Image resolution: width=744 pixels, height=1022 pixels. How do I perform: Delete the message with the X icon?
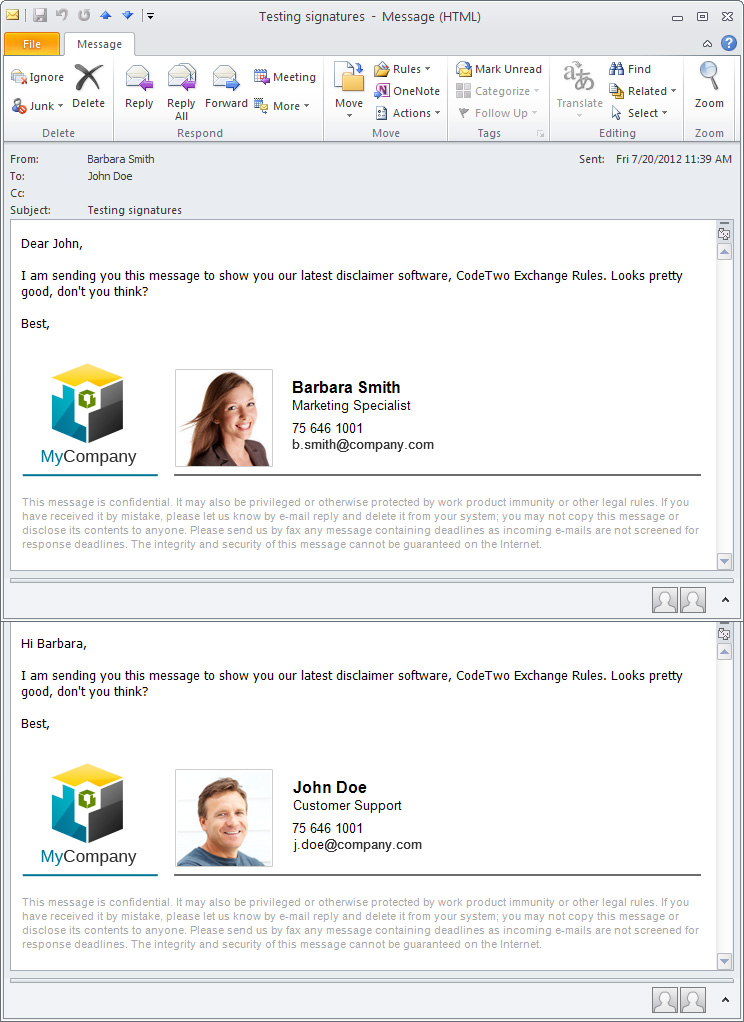click(89, 87)
